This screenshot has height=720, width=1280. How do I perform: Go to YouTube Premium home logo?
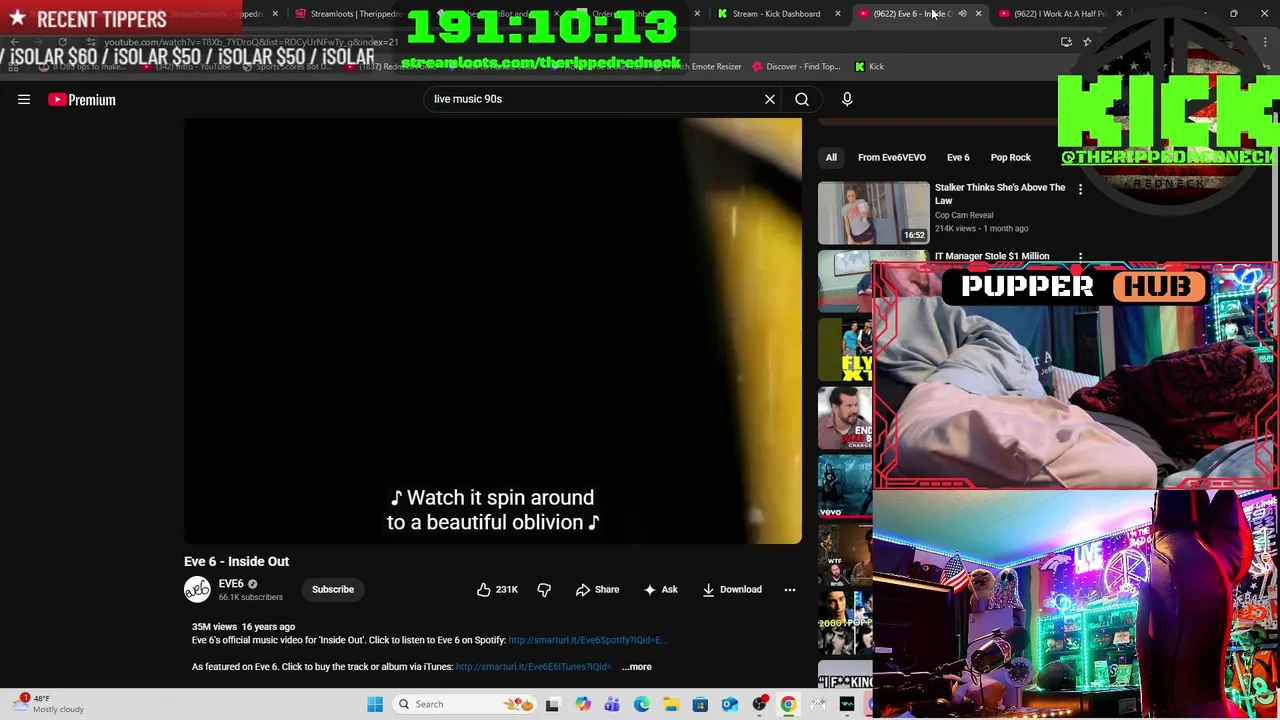[x=82, y=99]
